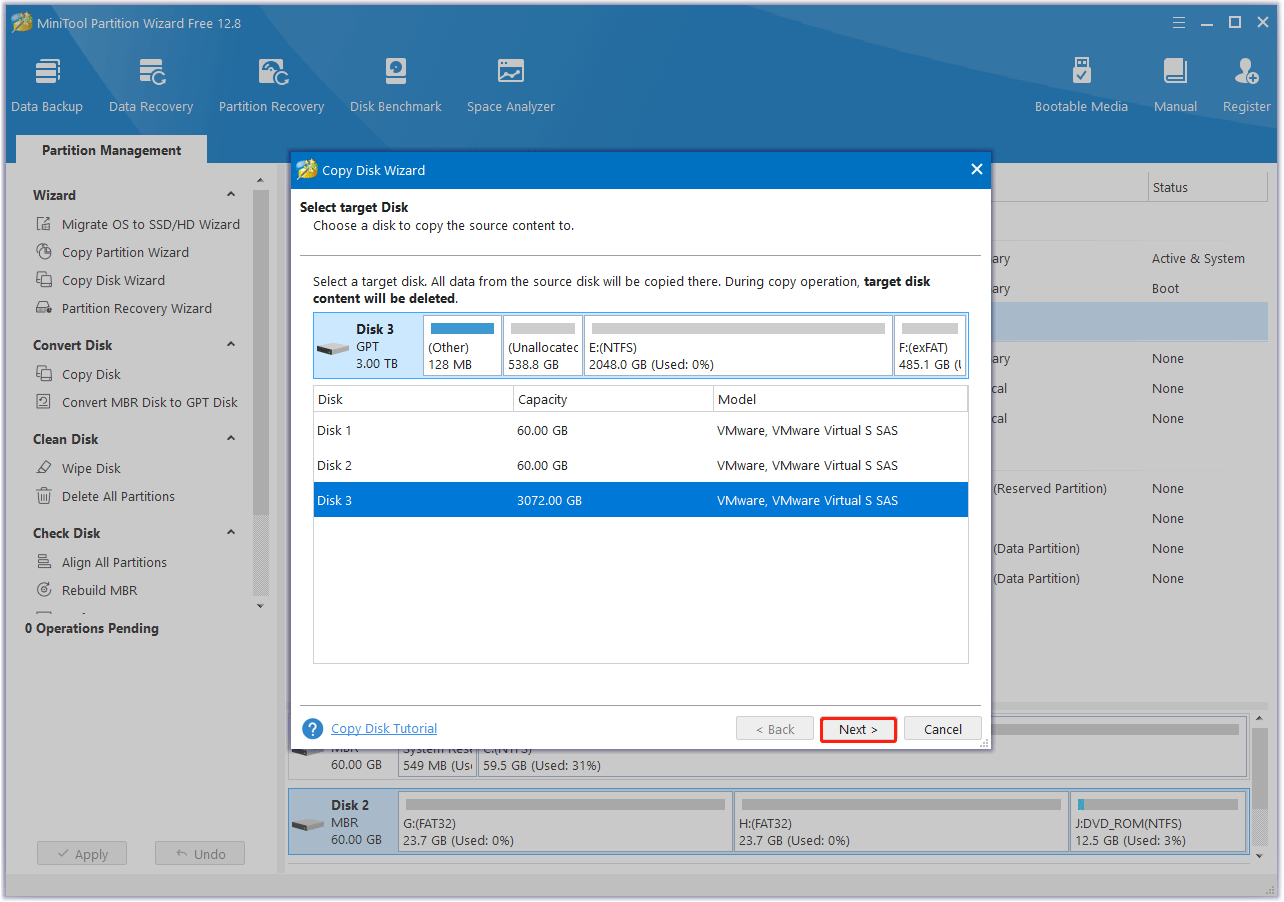1284x902 pixels.
Task: Open the Bootable Media creator
Action: click(1081, 82)
